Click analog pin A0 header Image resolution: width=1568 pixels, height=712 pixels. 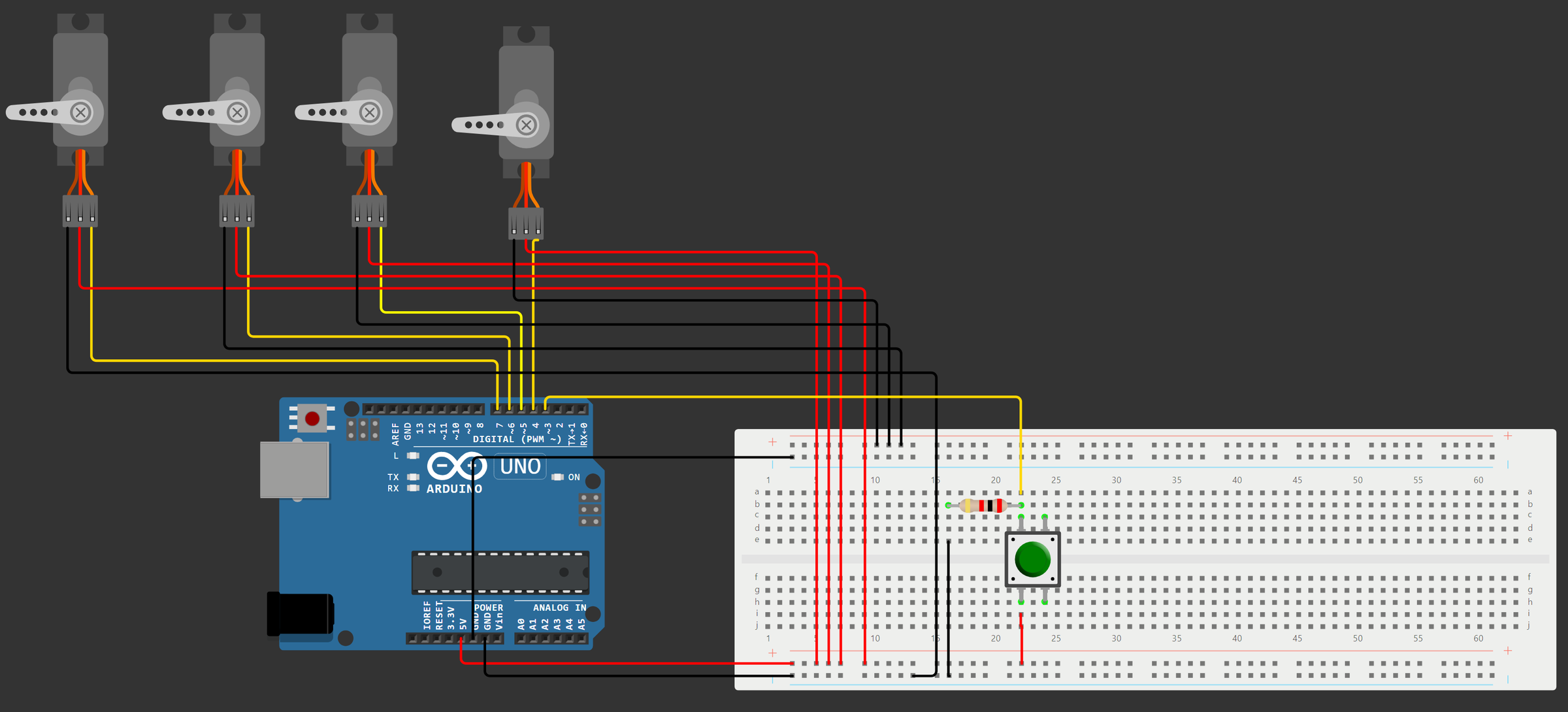click(x=521, y=639)
